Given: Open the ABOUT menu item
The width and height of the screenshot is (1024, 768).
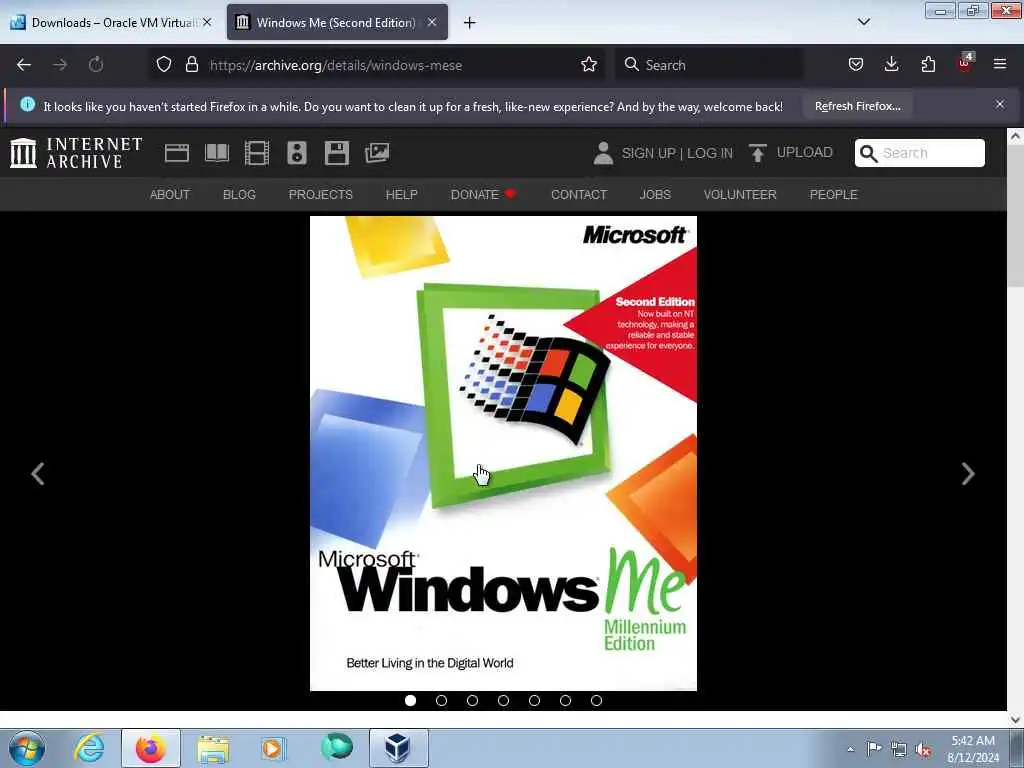Looking at the screenshot, I should tap(170, 195).
